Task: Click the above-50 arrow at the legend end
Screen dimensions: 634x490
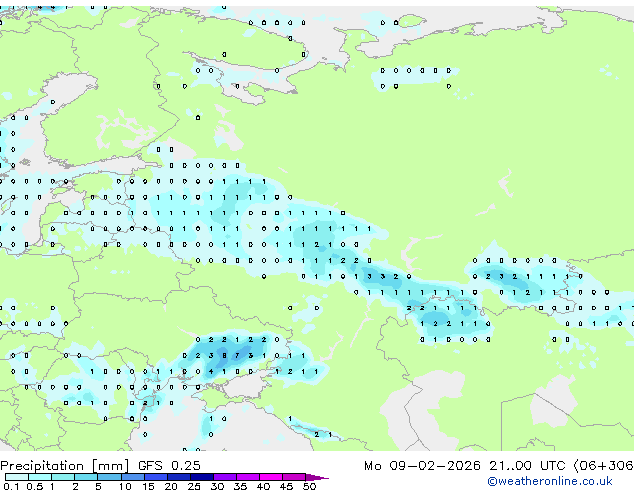Action: [317, 477]
